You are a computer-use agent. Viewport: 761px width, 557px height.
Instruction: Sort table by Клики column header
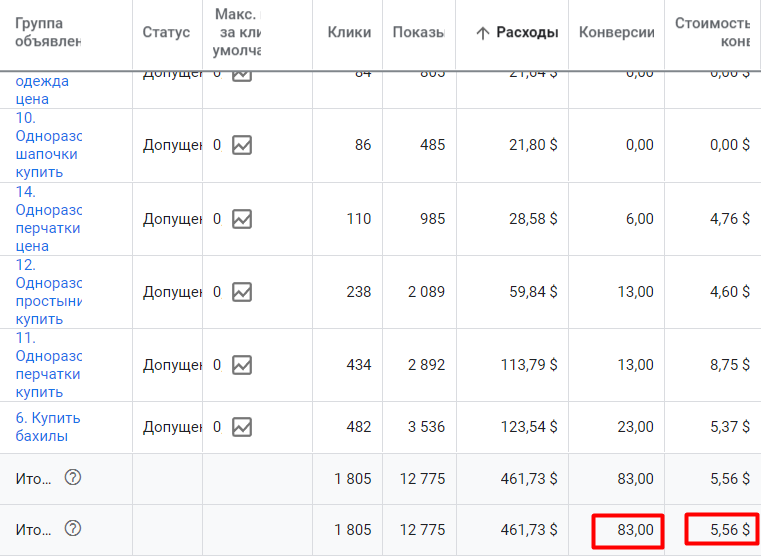[349, 32]
